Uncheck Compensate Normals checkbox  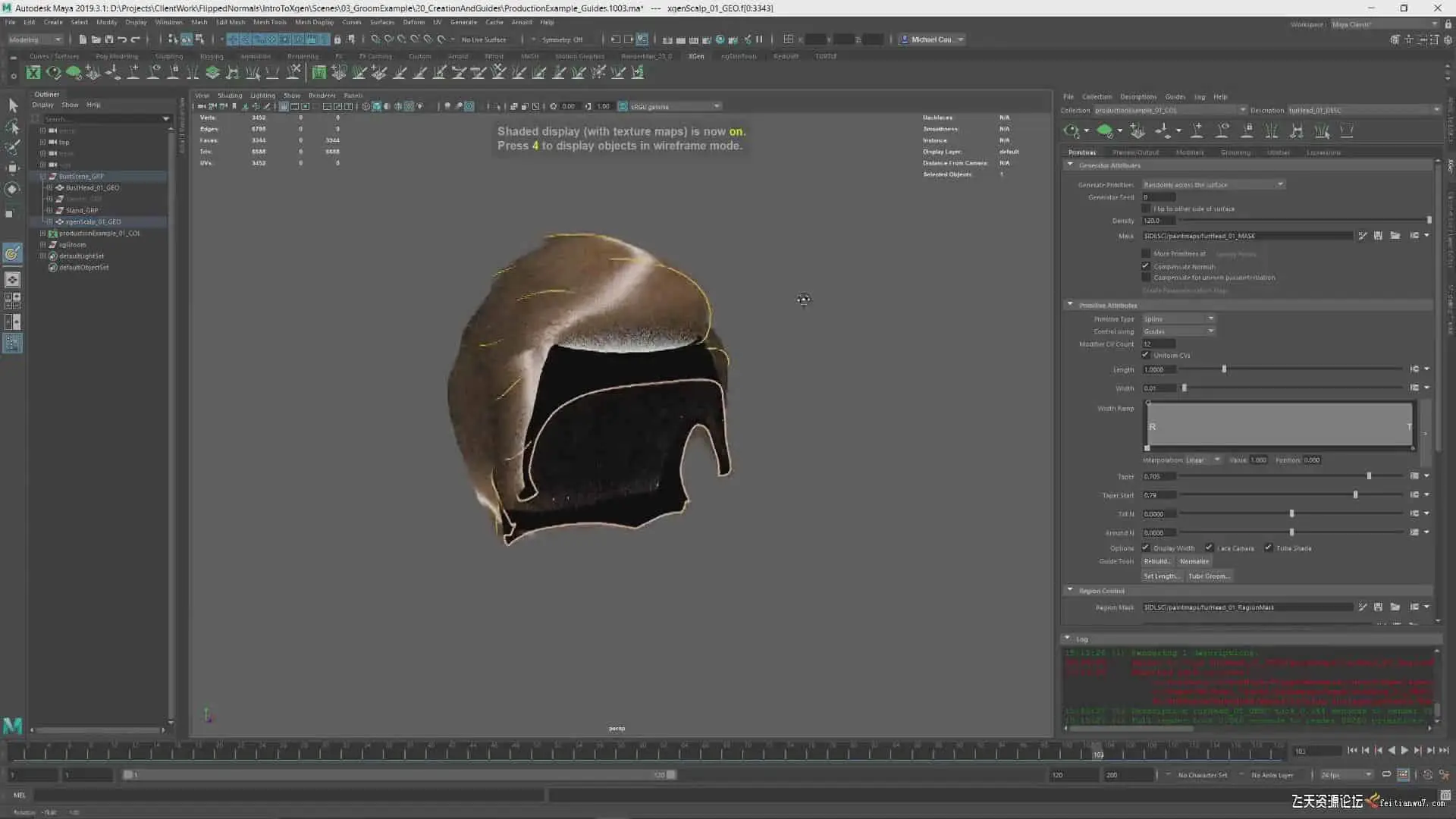(x=1146, y=266)
